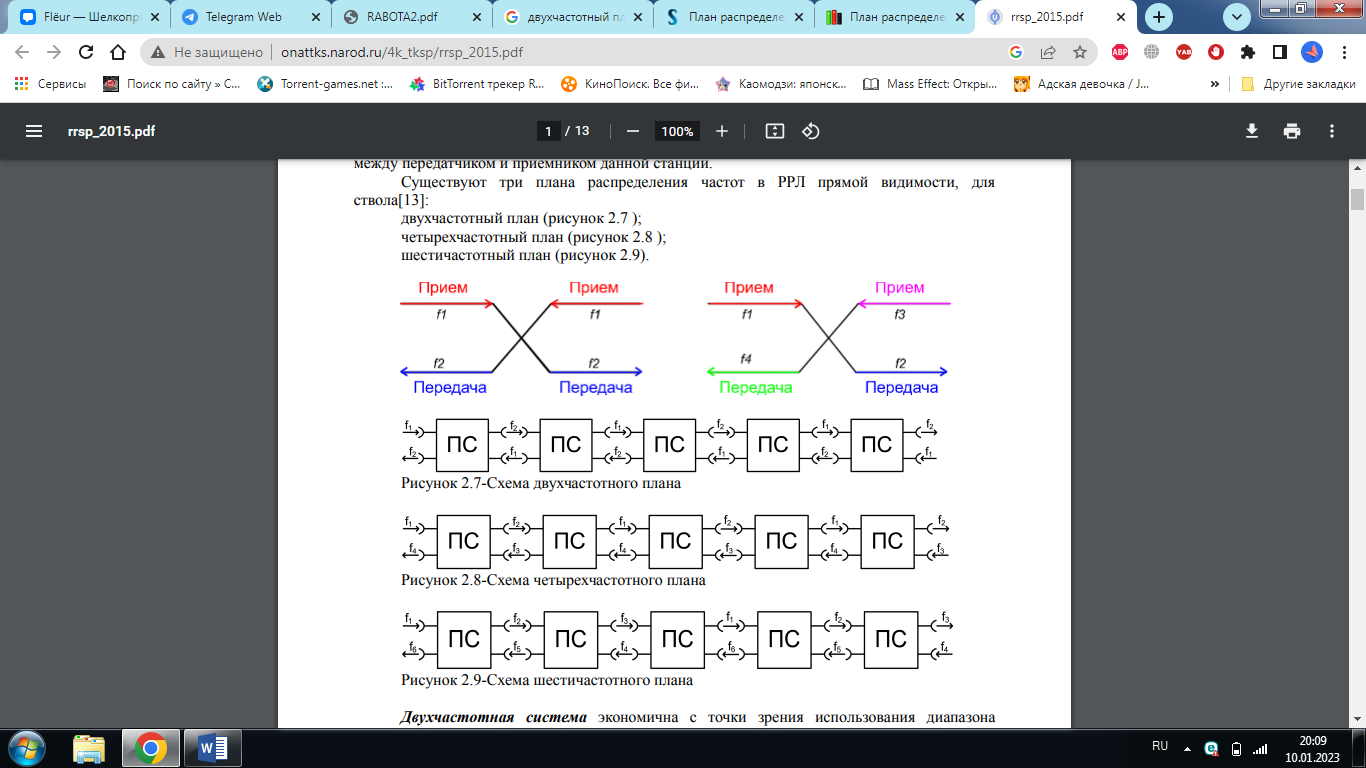The width and height of the screenshot is (1366, 768).
Task: Open the Адская девочка bookmark
Action: click(x=1083, y=84)
